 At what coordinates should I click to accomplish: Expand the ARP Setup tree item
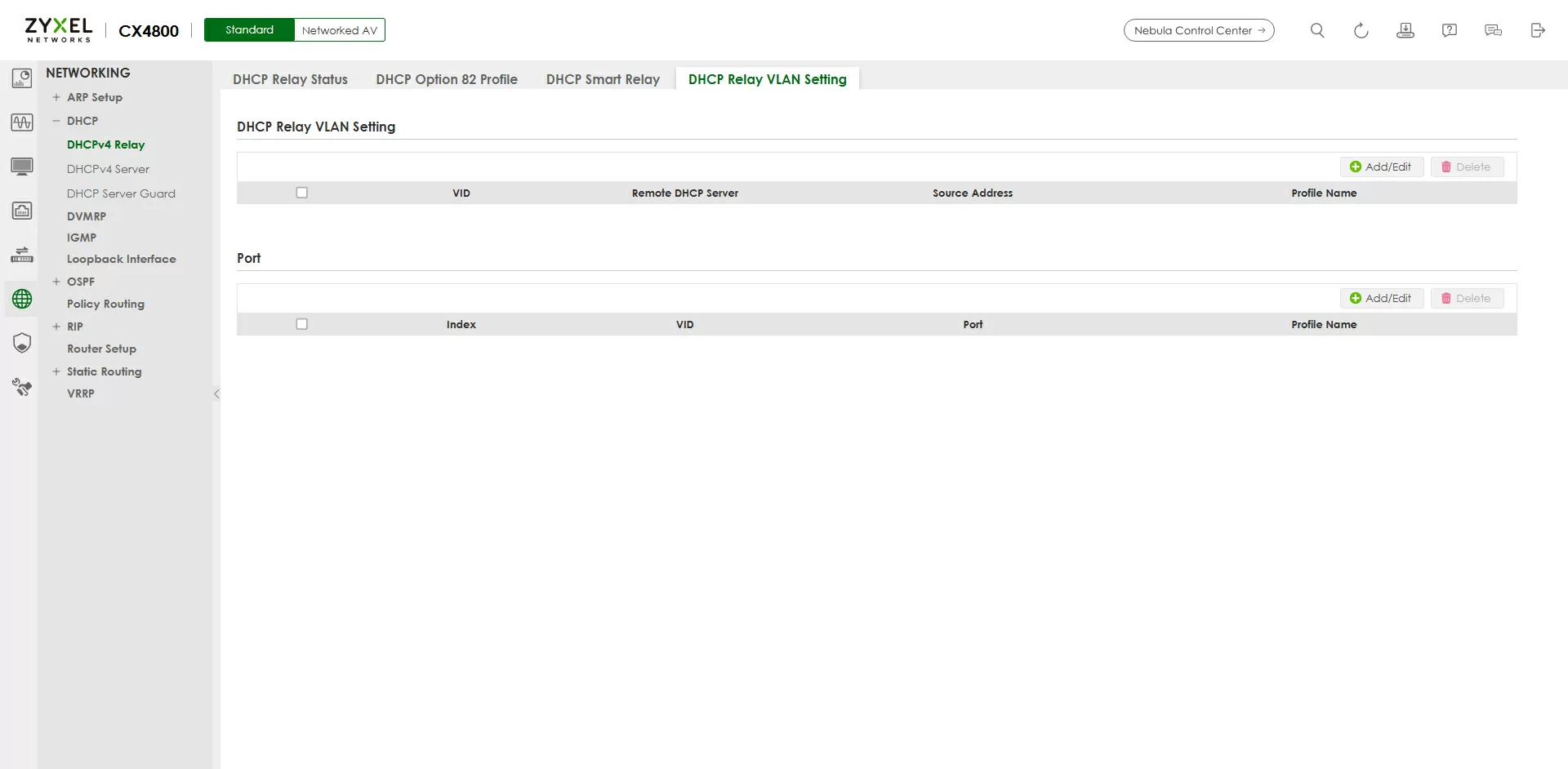(x=56, y=97)
